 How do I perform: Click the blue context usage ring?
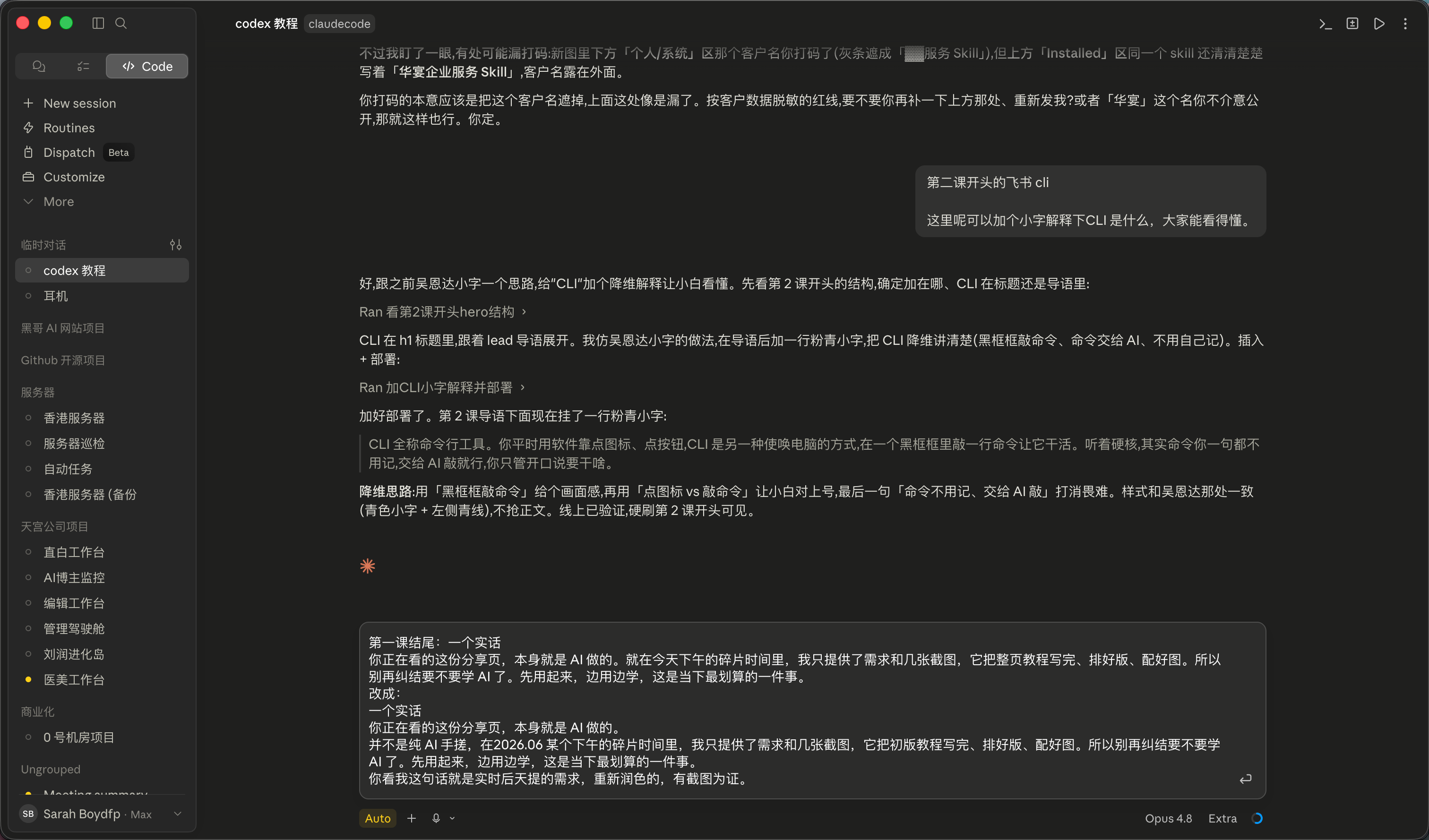tap(1257, 818)
